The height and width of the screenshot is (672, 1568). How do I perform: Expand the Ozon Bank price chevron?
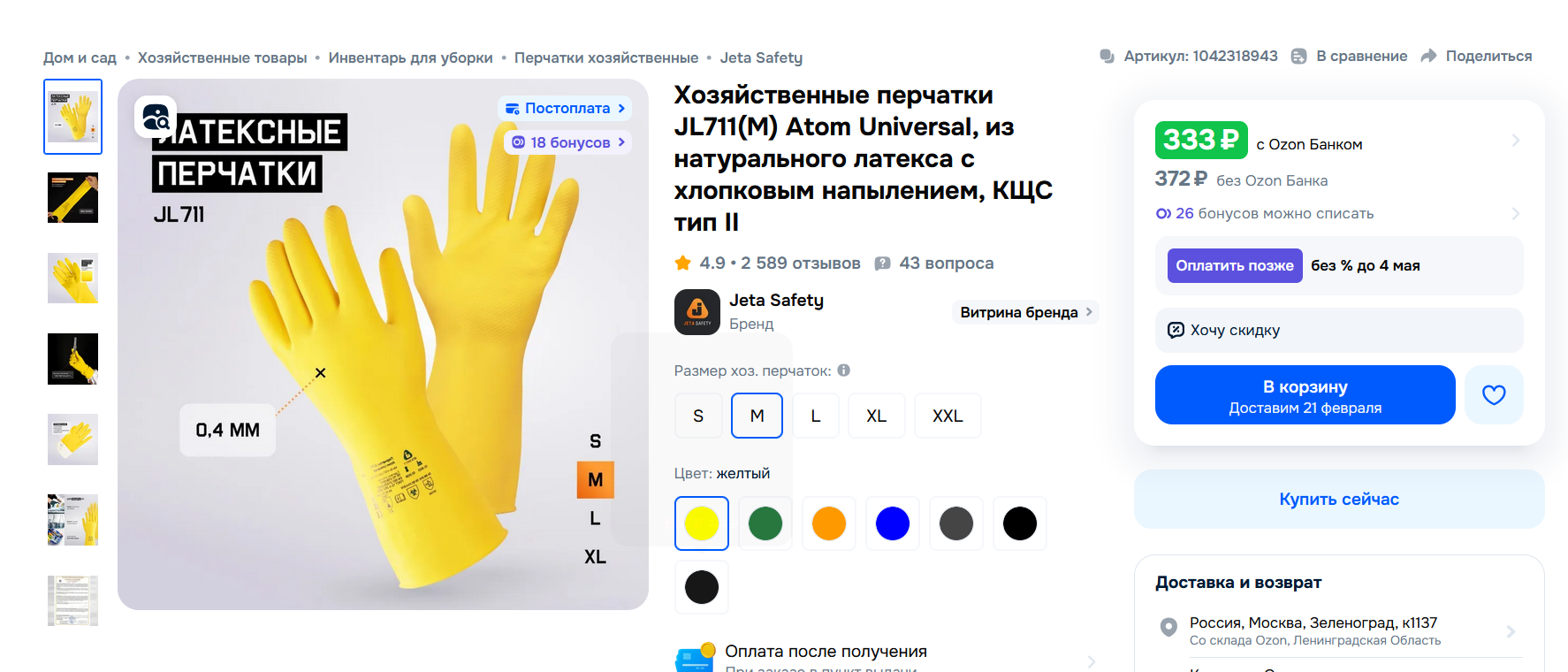click(1515, 141)
